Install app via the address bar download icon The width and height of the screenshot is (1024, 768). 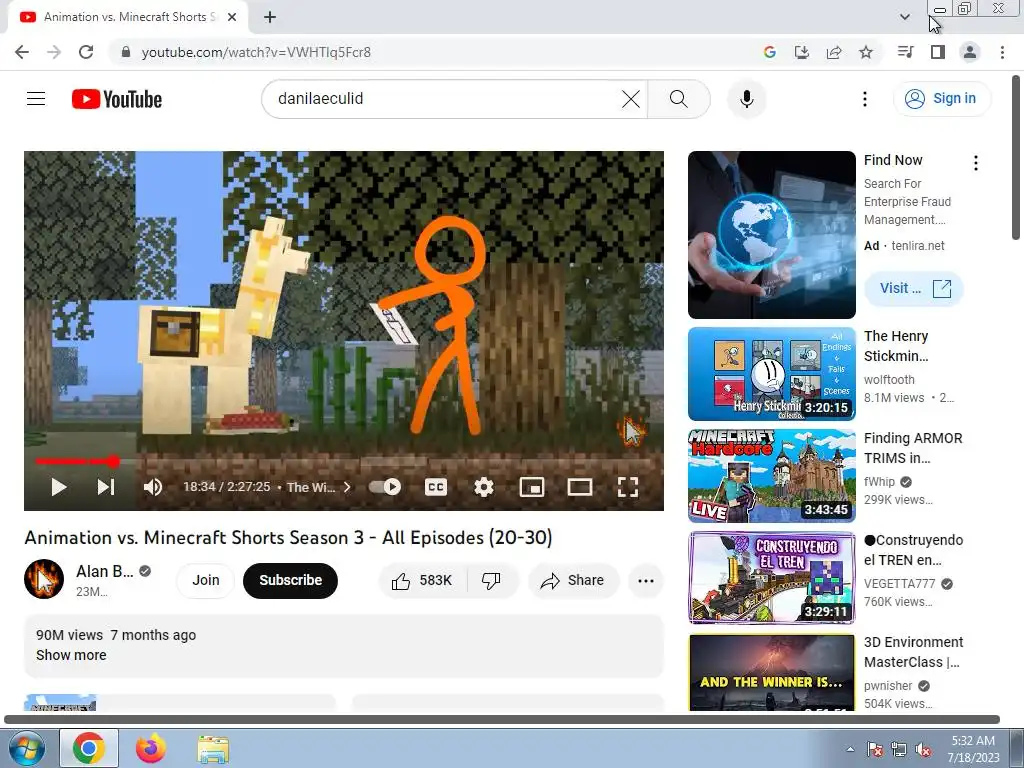pyautogui.click(x=802, y=52)
